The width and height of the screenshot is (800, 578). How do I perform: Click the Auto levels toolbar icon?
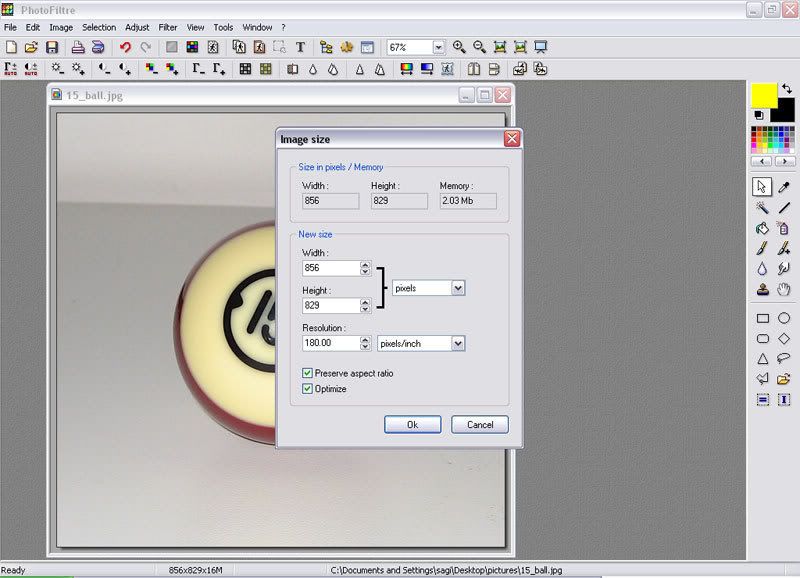[10, 69]
